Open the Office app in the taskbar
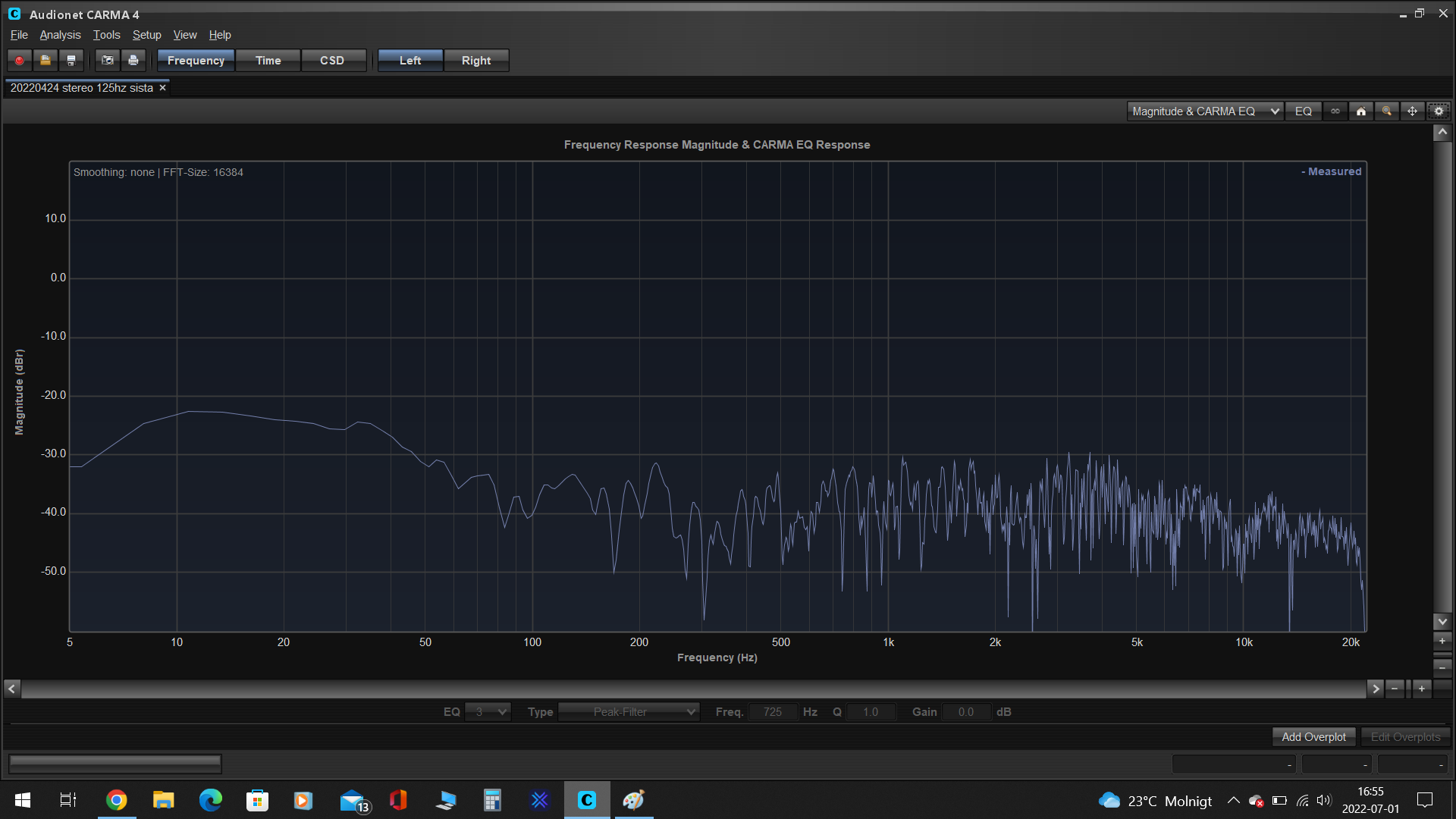Viewport: 1456px width, 819px height. point(398,800)
